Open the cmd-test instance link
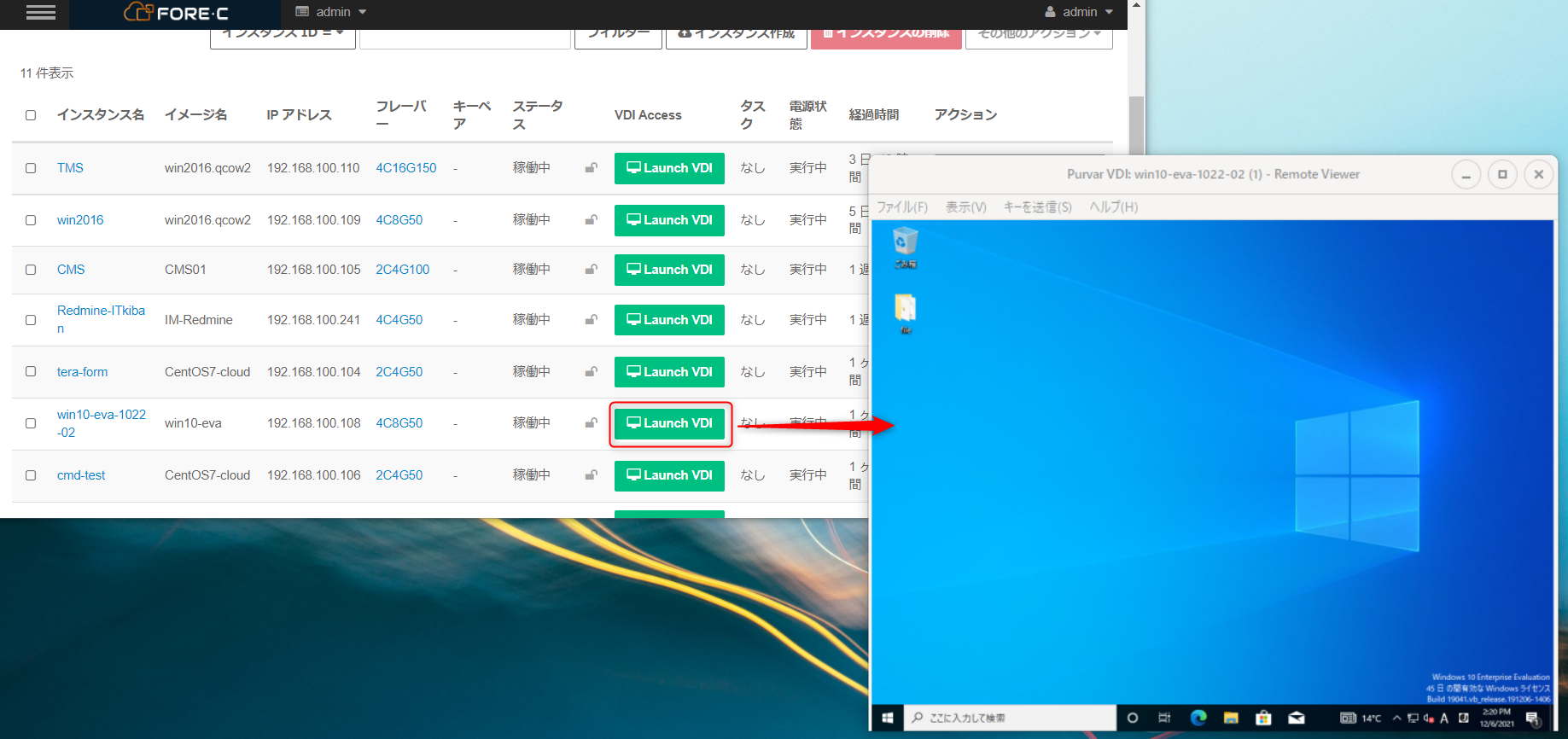The width and height of the screenshot is (1568, 739). coord(81,475)
